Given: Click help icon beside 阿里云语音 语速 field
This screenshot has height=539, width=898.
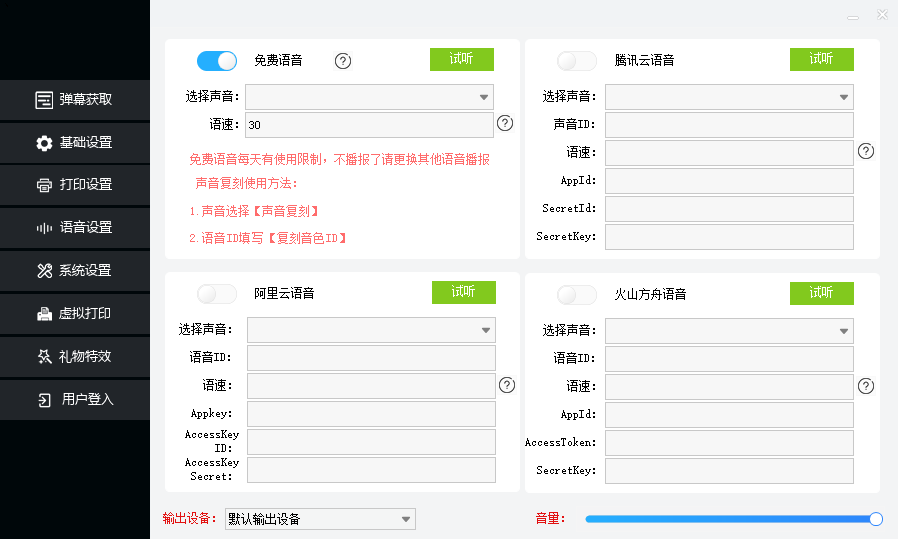Looking at the screenshot, I should click(x=507, y=385).
